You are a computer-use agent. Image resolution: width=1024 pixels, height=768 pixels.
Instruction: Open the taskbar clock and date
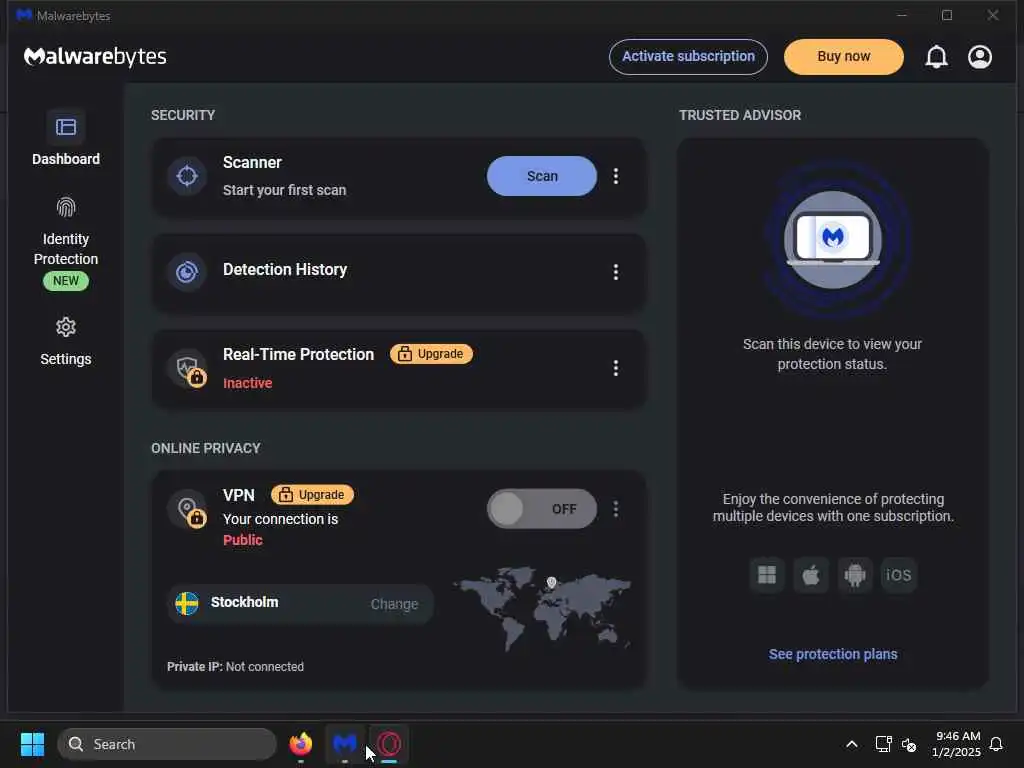pyautogui.click(x=957, y=744)
